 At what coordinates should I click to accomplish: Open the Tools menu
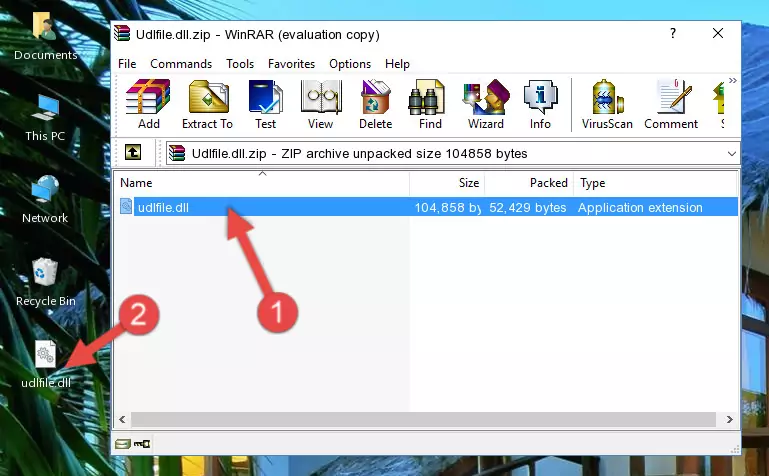click(x=240, y=64)
